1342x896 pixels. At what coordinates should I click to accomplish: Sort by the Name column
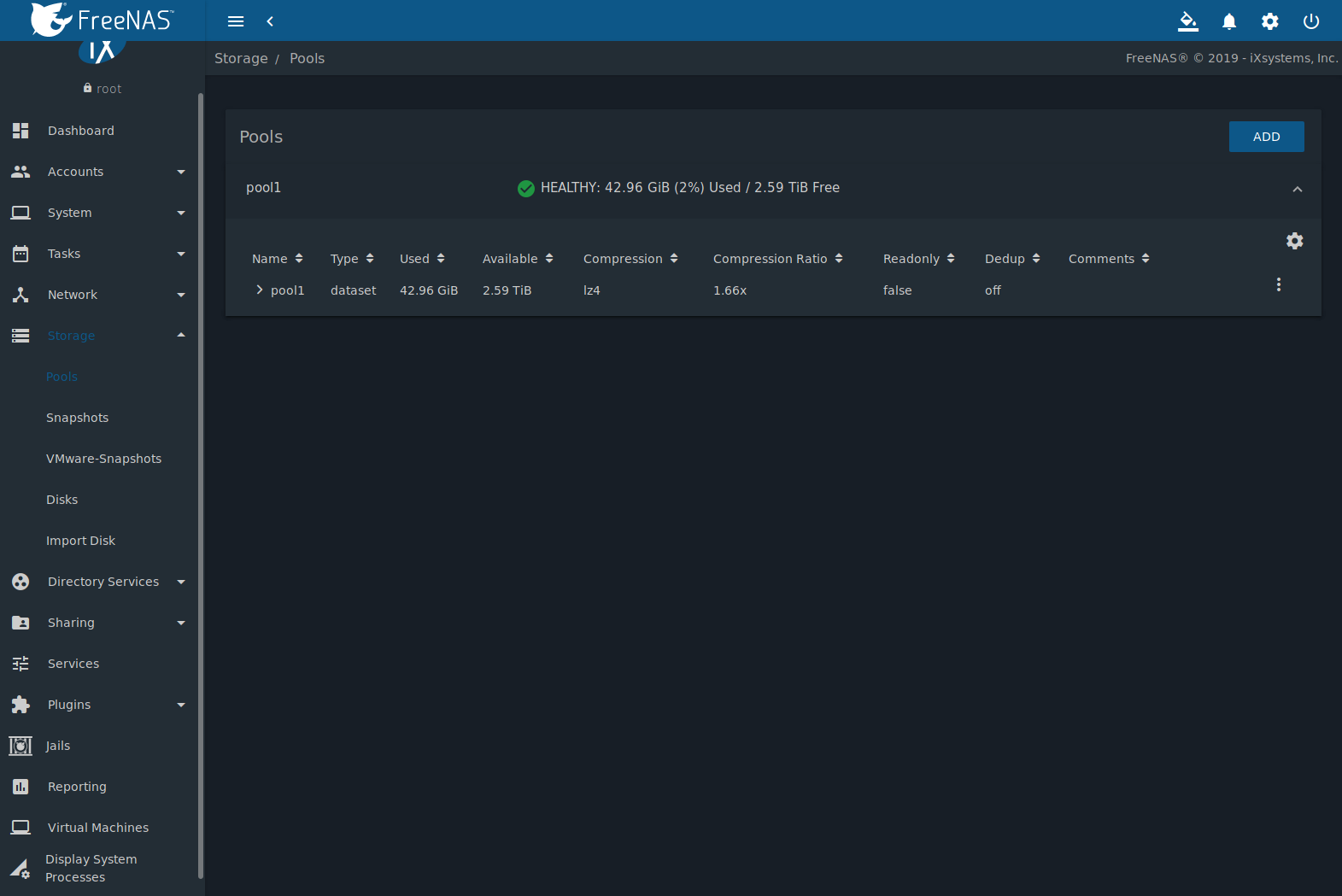278,259
